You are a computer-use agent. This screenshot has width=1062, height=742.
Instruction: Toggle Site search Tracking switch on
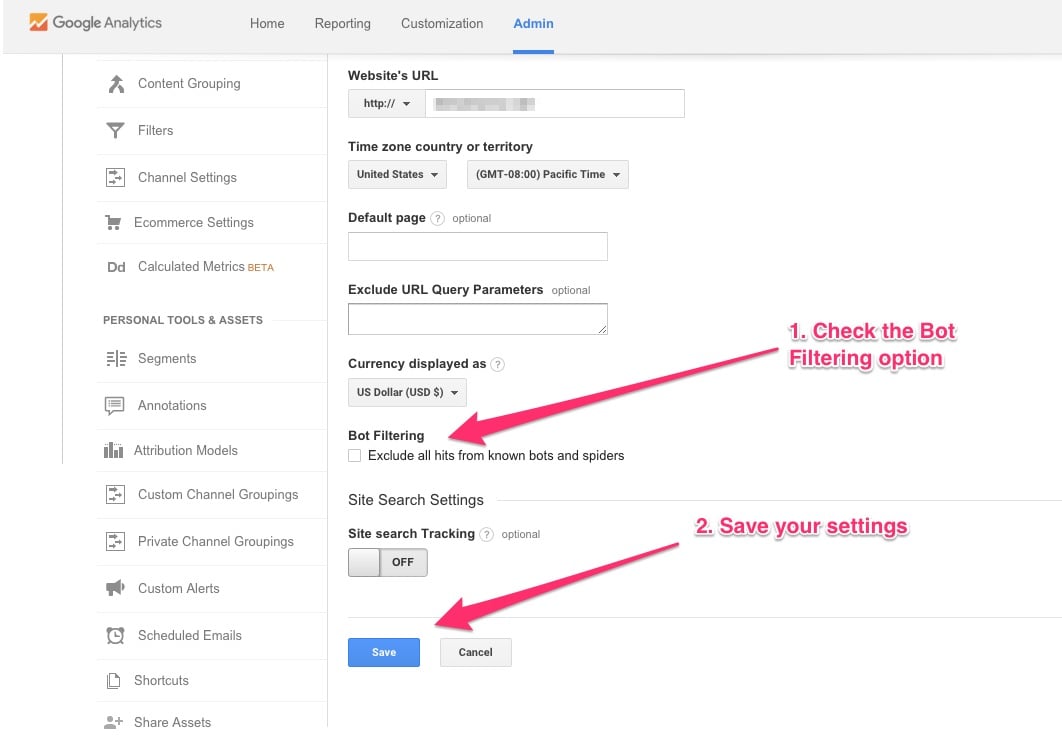(387, 563)
